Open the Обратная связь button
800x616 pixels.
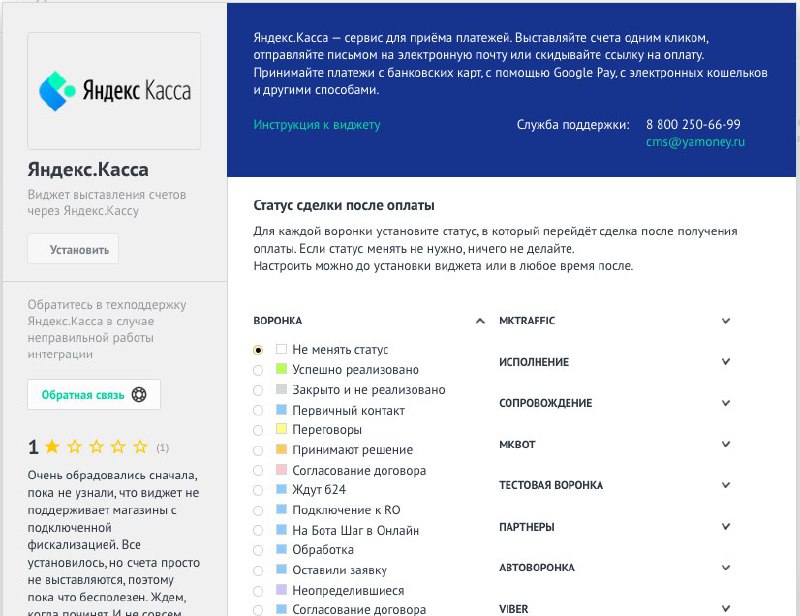[94, 395]
